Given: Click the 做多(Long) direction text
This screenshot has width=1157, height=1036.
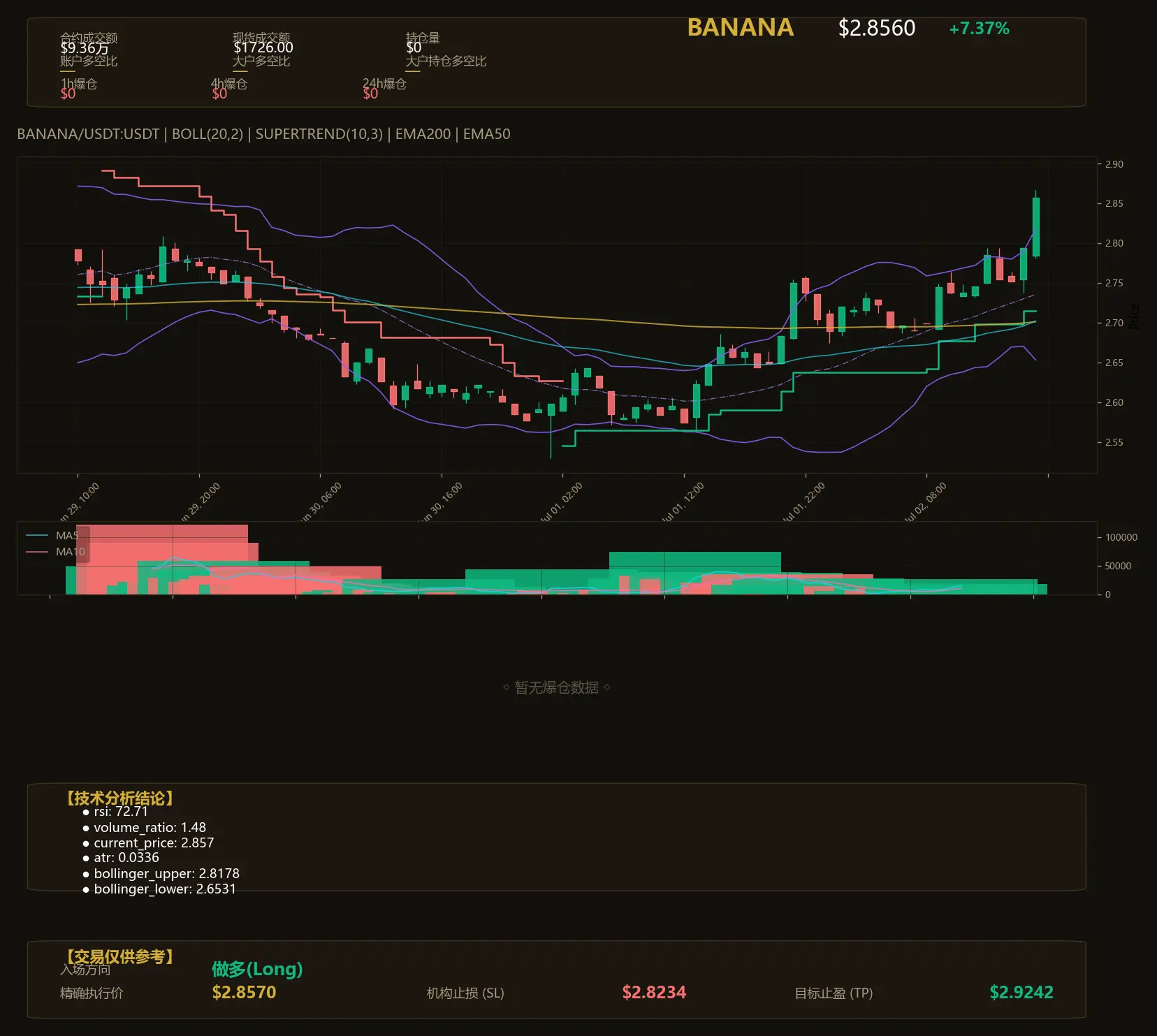Looking at the screenshot, I should pos(257,970).
